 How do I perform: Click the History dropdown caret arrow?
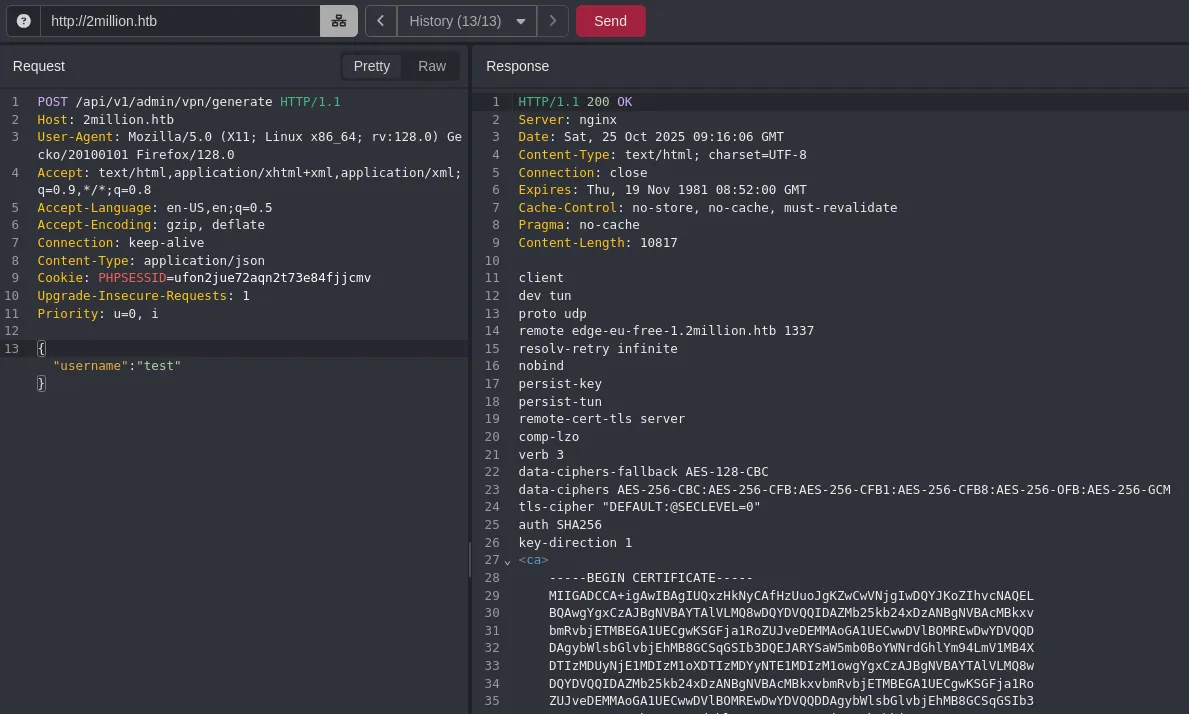pos(521,21)
